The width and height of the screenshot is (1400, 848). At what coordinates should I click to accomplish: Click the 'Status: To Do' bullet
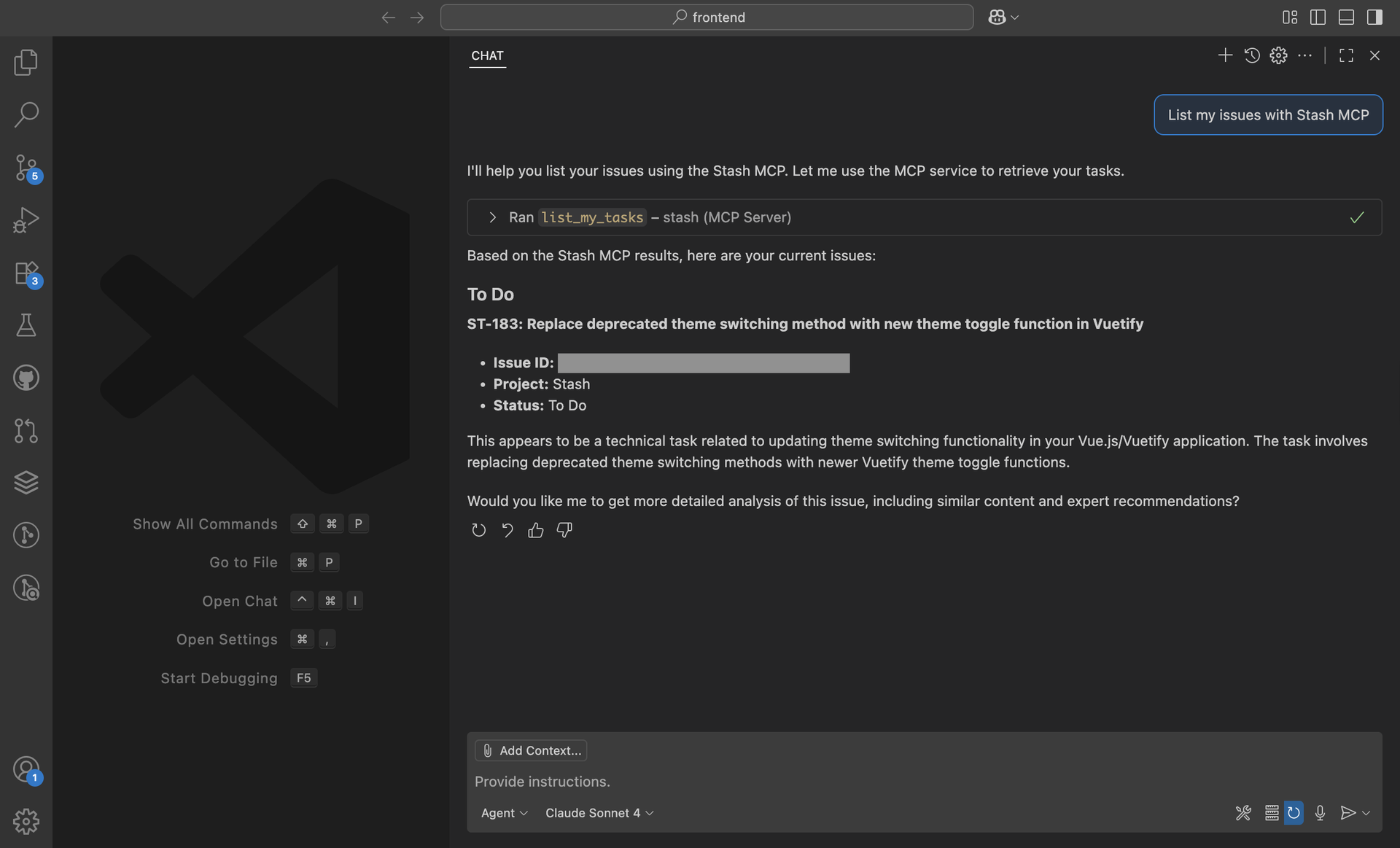click(540, 405)
